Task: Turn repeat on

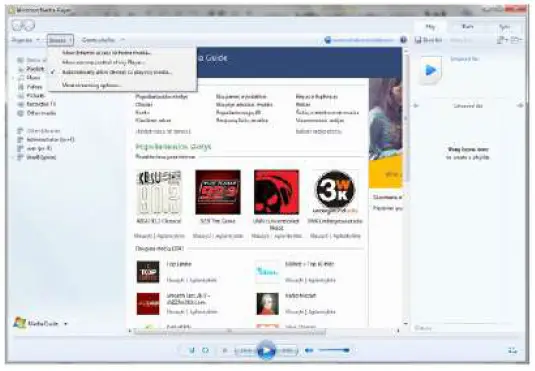Action: tap(205, 350)
